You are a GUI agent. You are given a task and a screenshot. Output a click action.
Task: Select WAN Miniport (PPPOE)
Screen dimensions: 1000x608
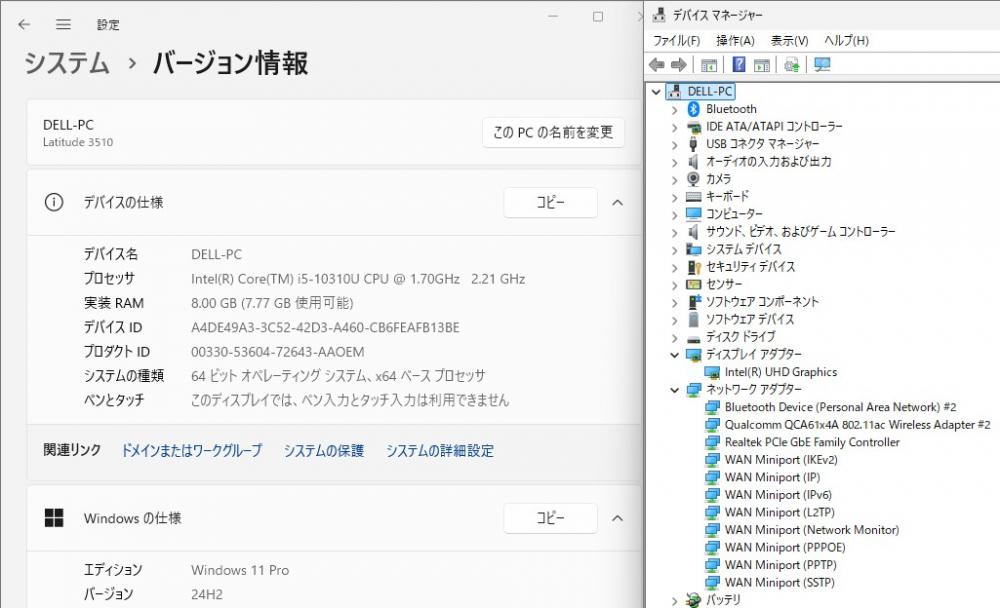pos(784,547)
